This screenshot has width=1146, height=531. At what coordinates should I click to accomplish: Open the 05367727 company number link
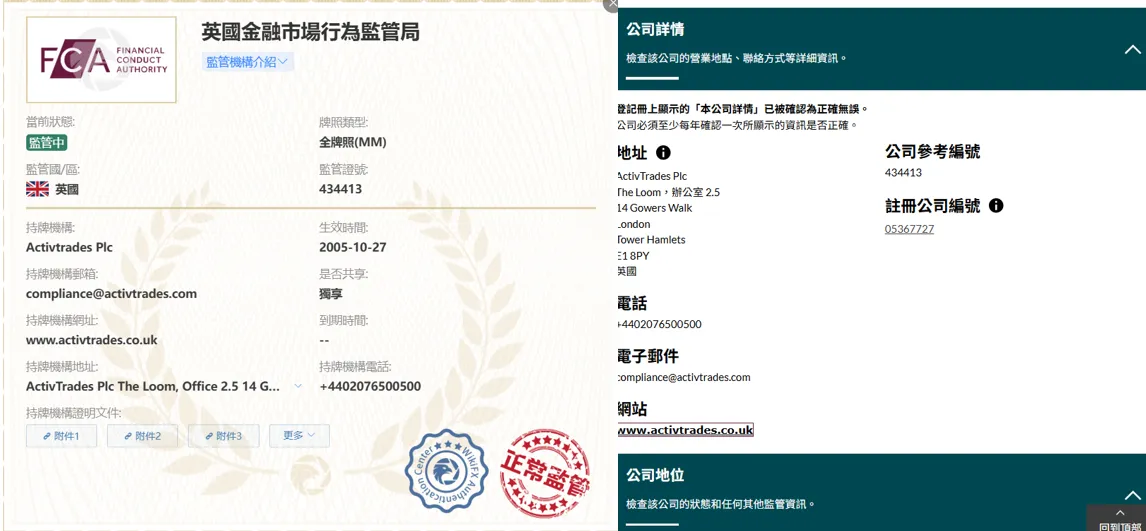click(x=909, y=229)
